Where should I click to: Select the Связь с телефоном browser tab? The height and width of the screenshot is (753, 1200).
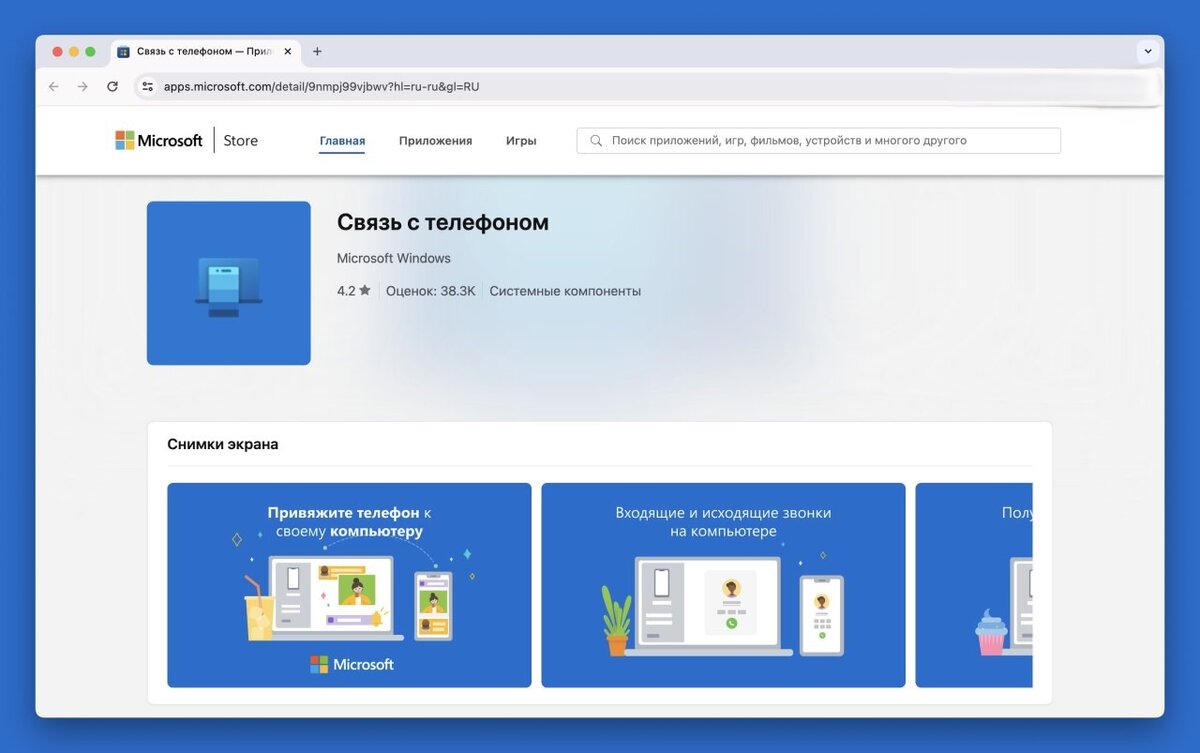(x=205, y=51)
